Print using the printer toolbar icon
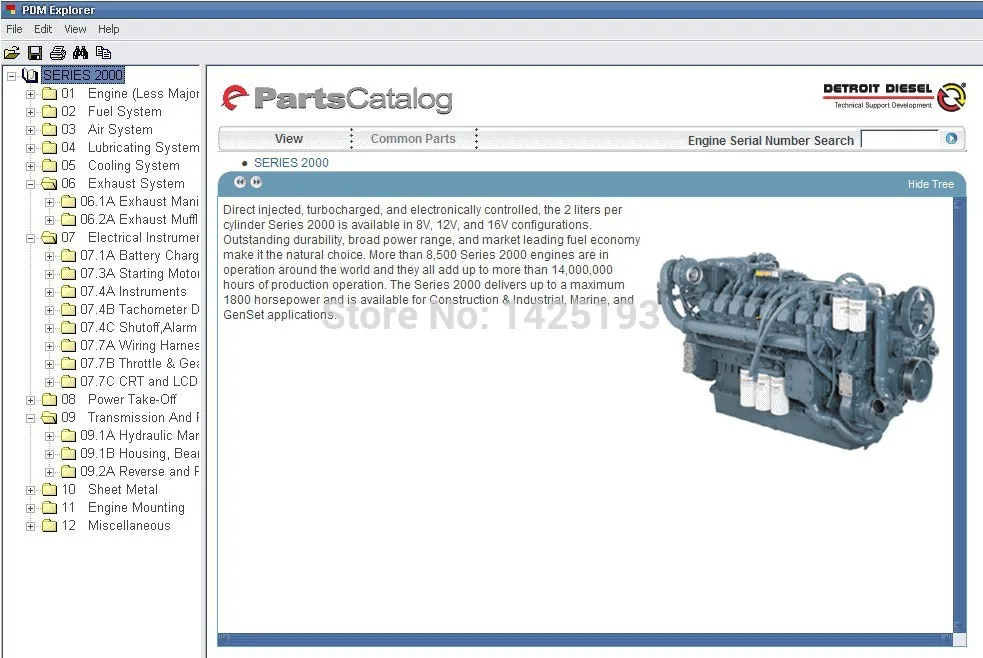Screen dimensions: 983x658 click(58, 53)
